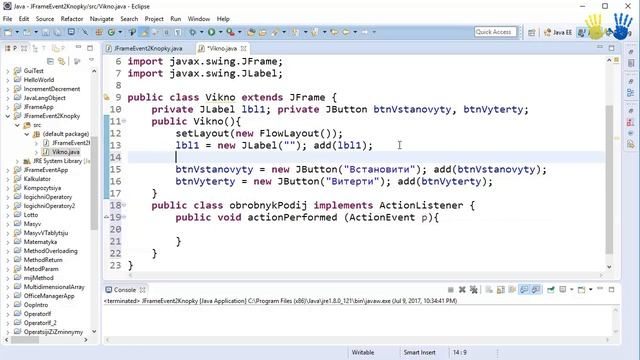Click the Console tab
This screenshot has width=640, height=360.
coord(124,290)
